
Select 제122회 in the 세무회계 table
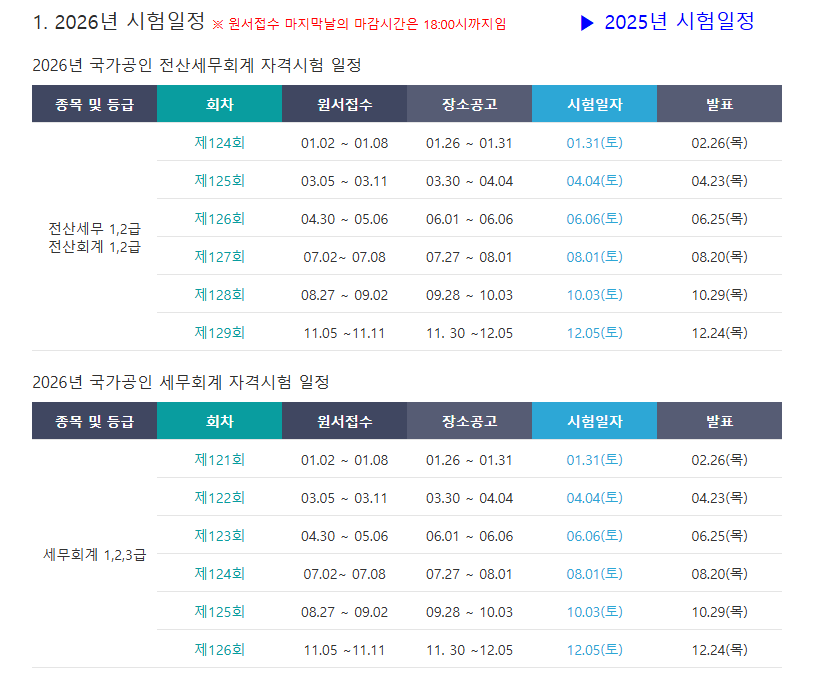(219, 497)
